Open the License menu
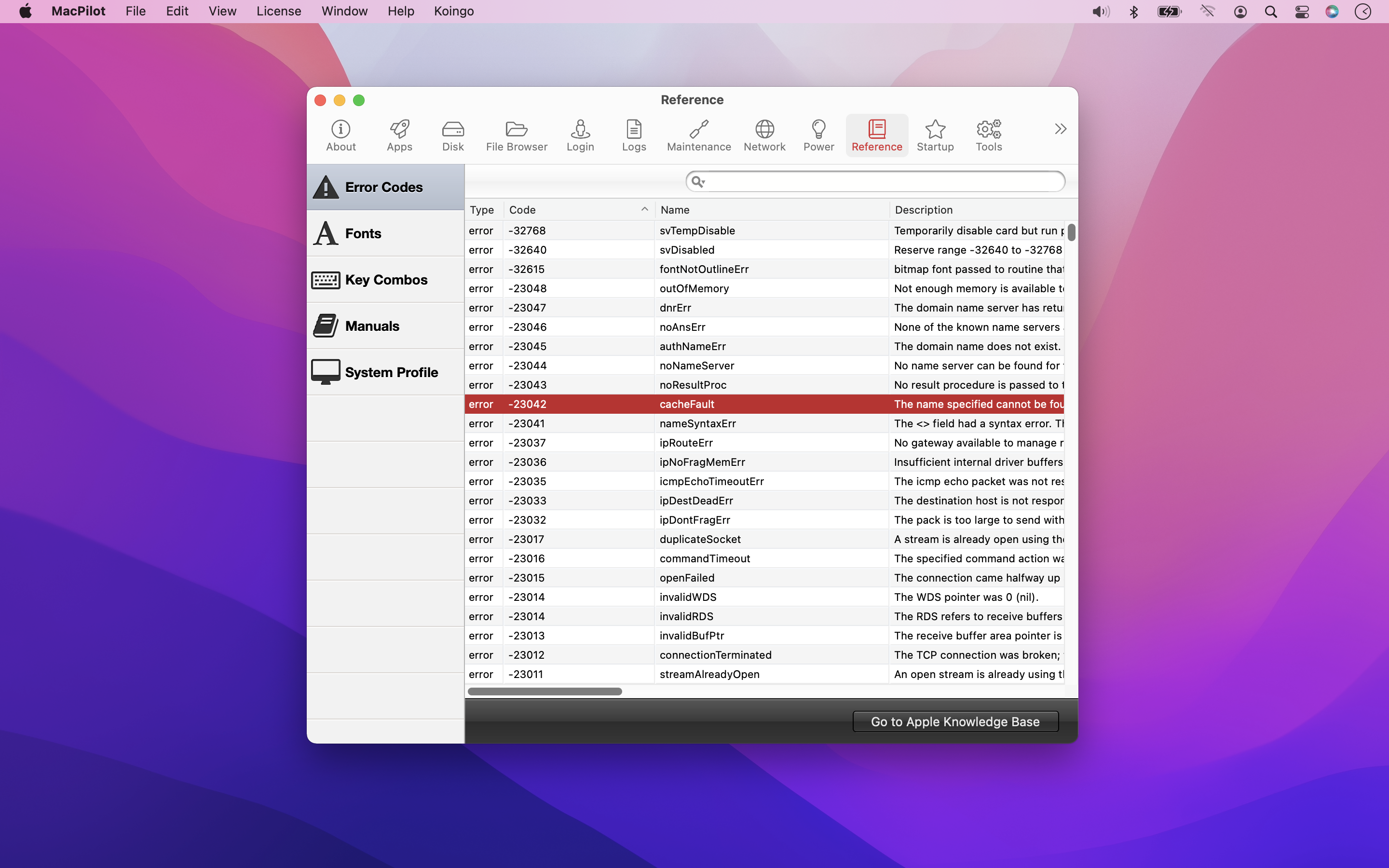Screen dimensions: 1389x868 [278, 12]
